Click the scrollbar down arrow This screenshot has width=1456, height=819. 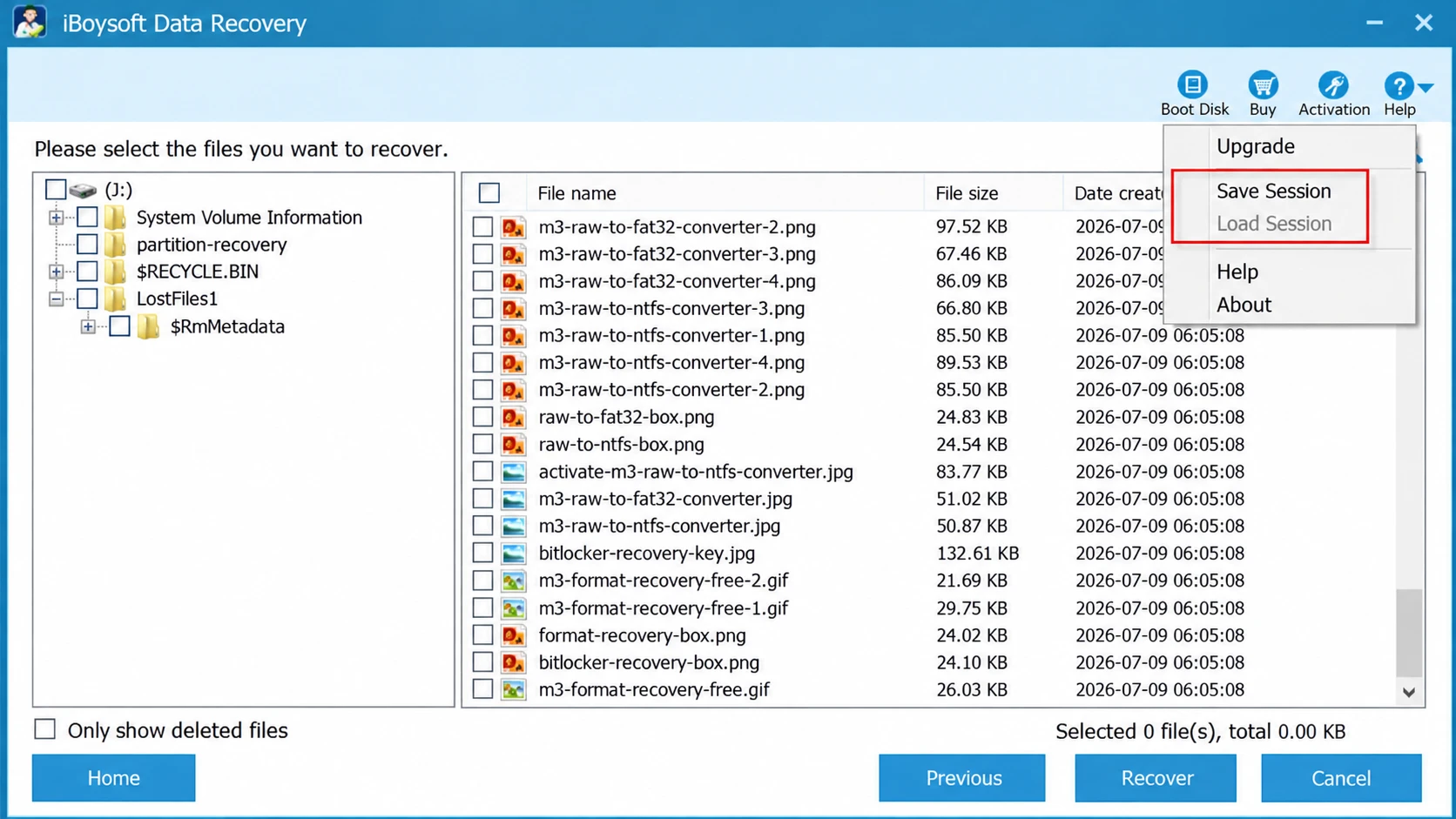[1409, 692]
